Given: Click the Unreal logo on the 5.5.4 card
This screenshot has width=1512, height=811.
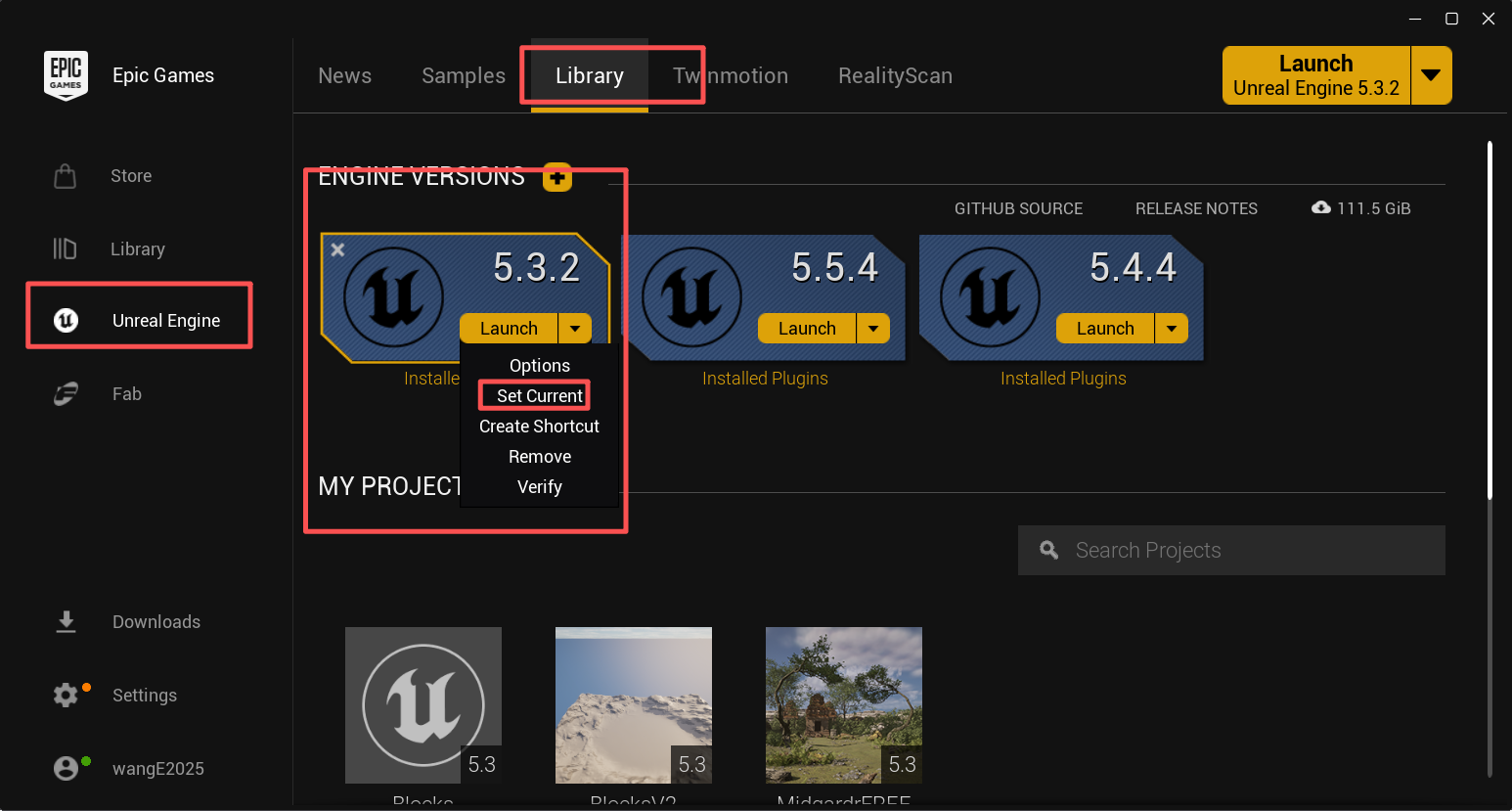Looking at the screenshot, I should (x=692, y=296).
